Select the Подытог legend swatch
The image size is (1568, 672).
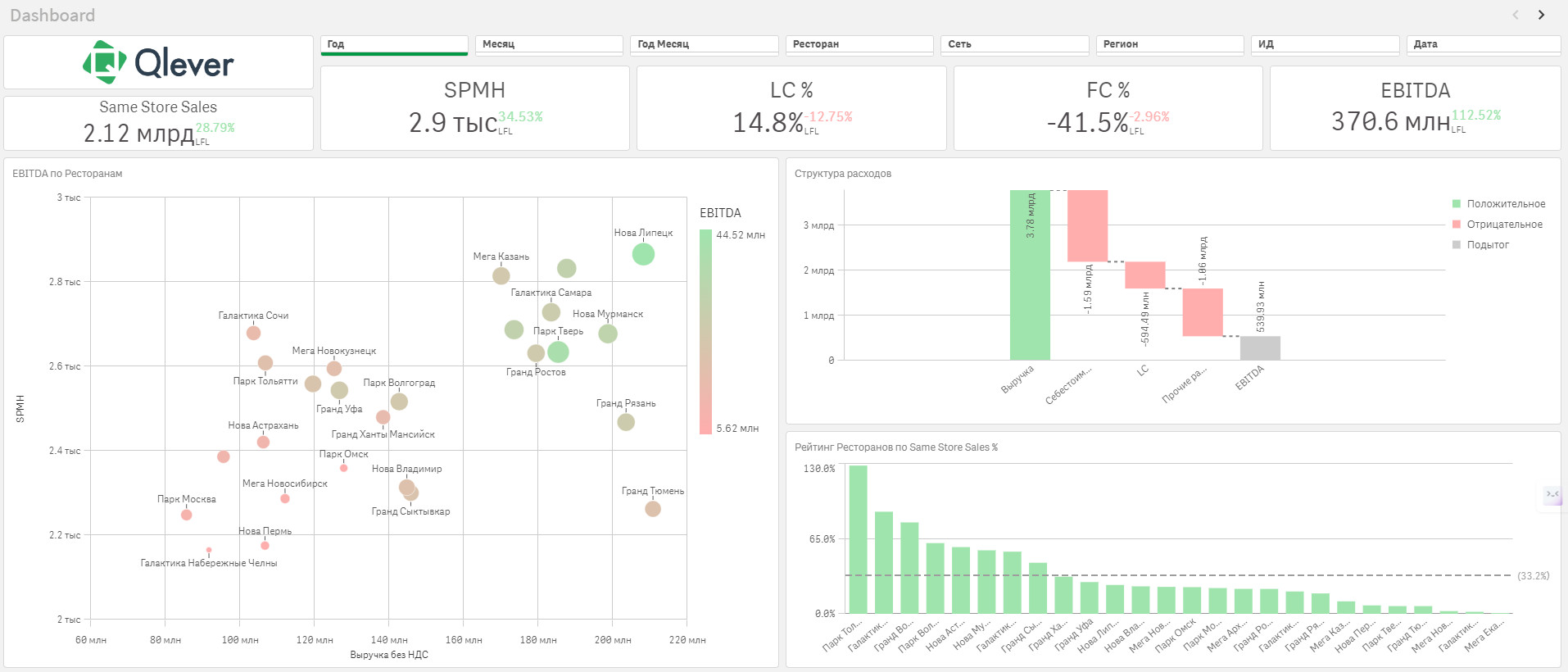click(1457, 244)
